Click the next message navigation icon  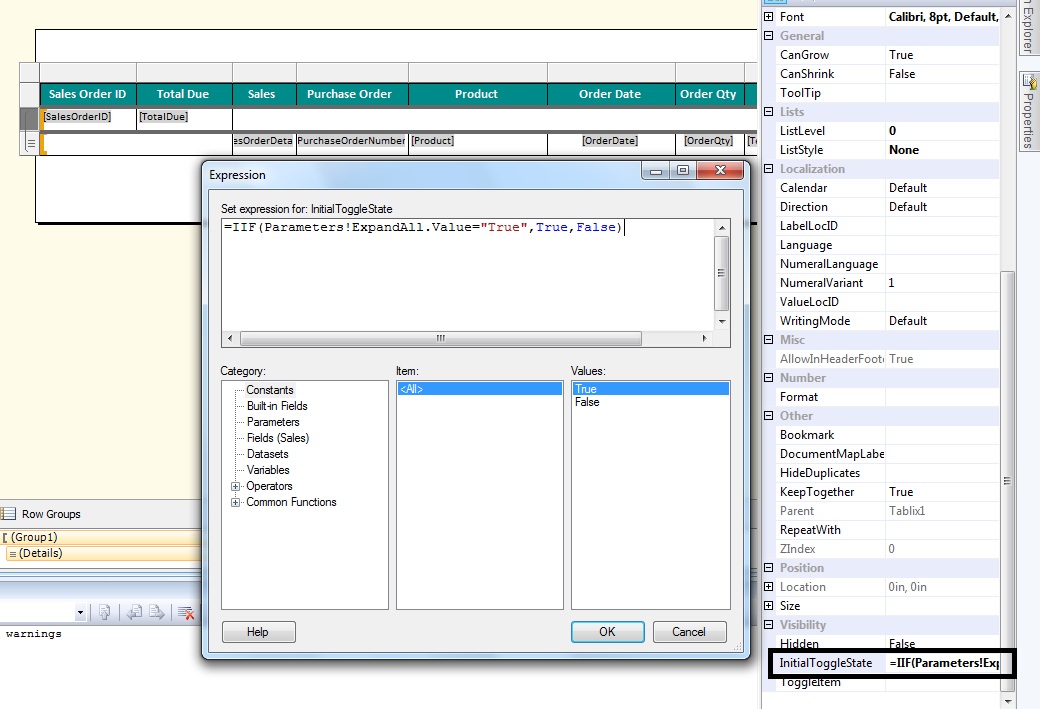pos(156,612)
